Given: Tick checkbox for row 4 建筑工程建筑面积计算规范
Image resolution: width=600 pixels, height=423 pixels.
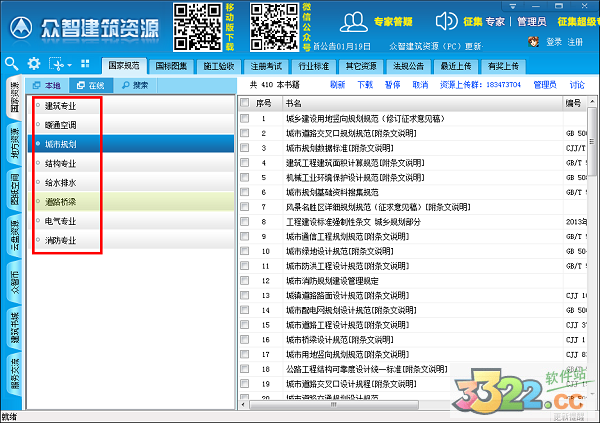Looking at the screenshot, I should [245, 163].
